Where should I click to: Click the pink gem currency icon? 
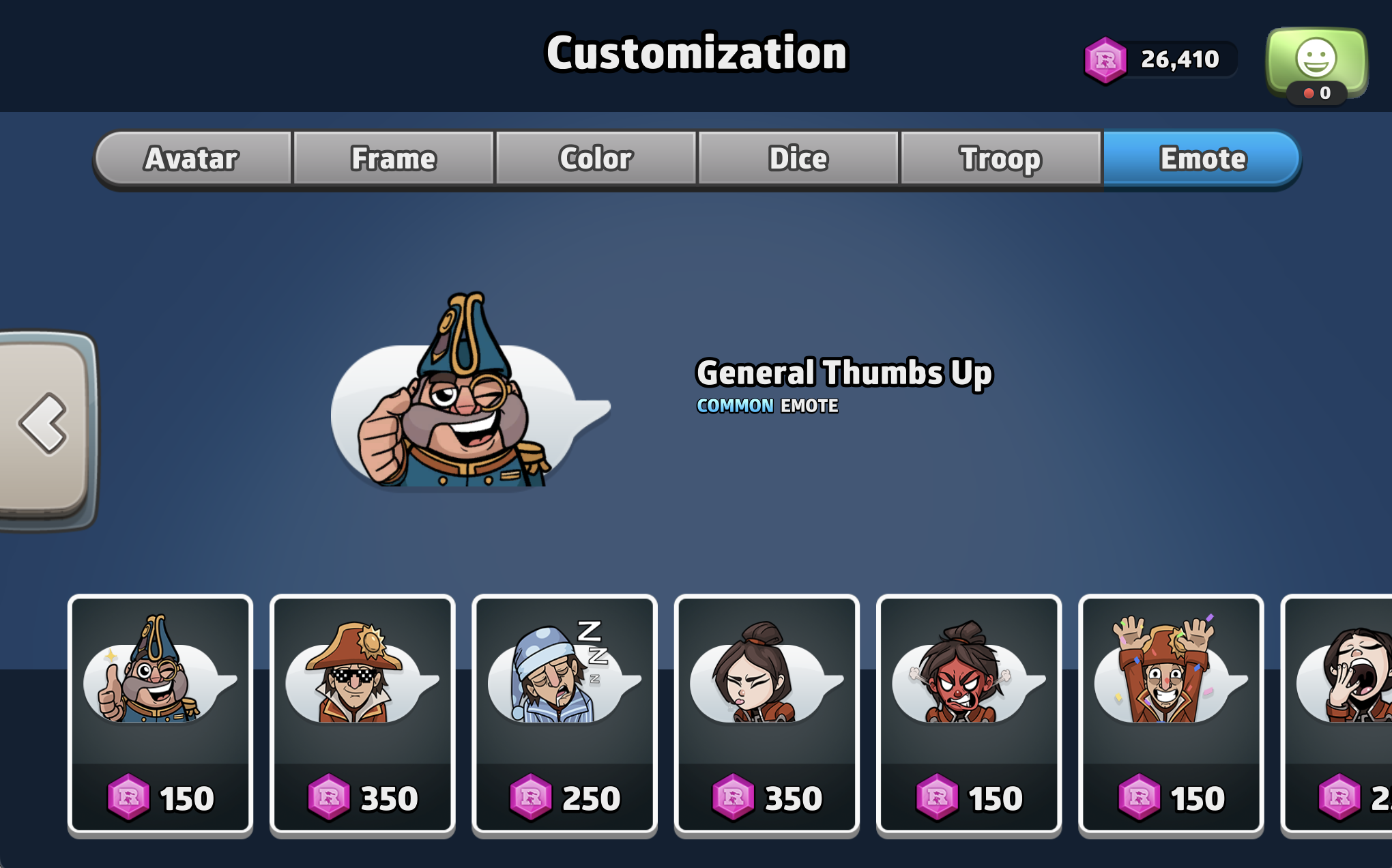tap(1105, 60)
